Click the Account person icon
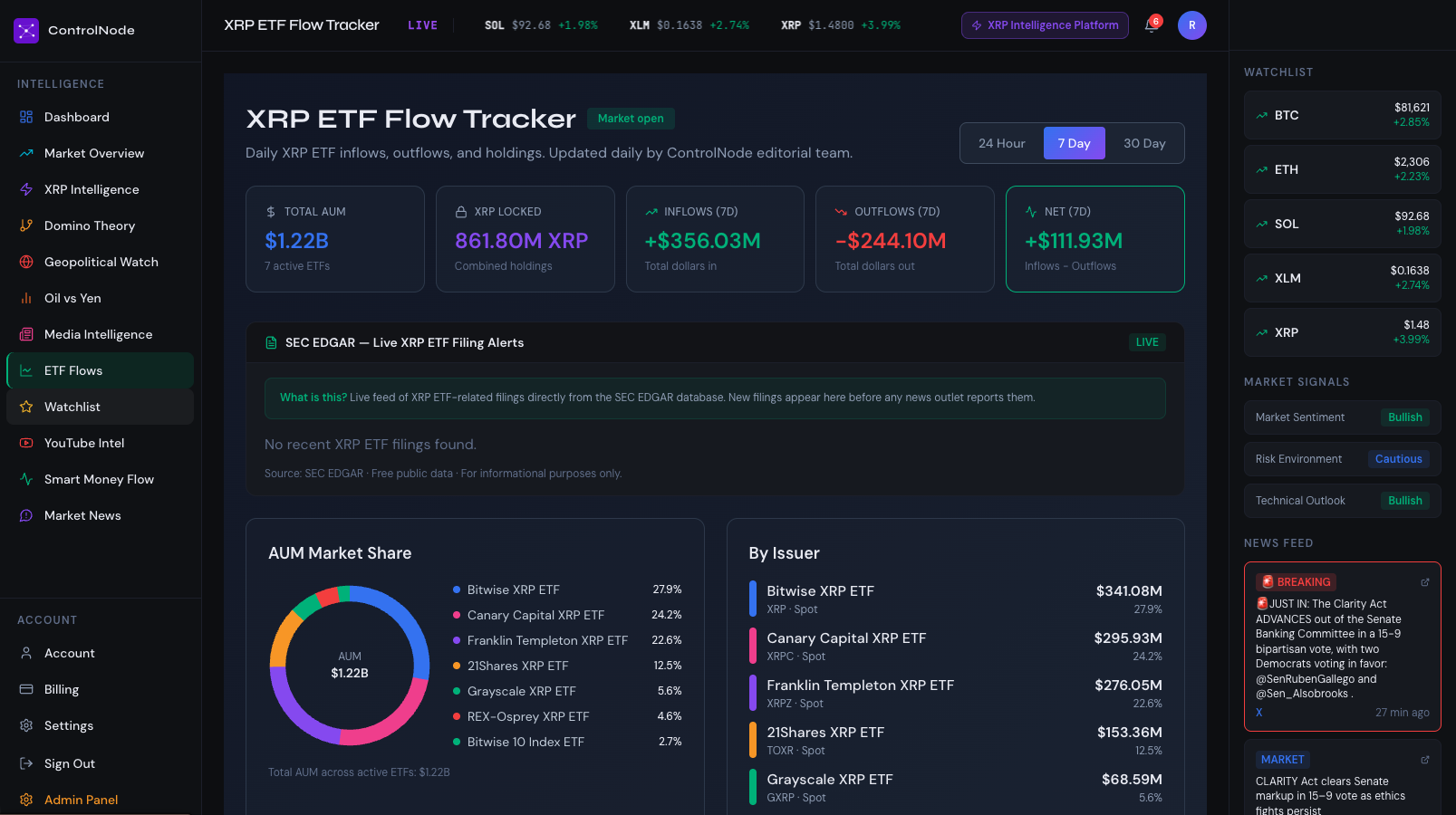The height and width of the screenshot is (815, 1456). (26, 653)
